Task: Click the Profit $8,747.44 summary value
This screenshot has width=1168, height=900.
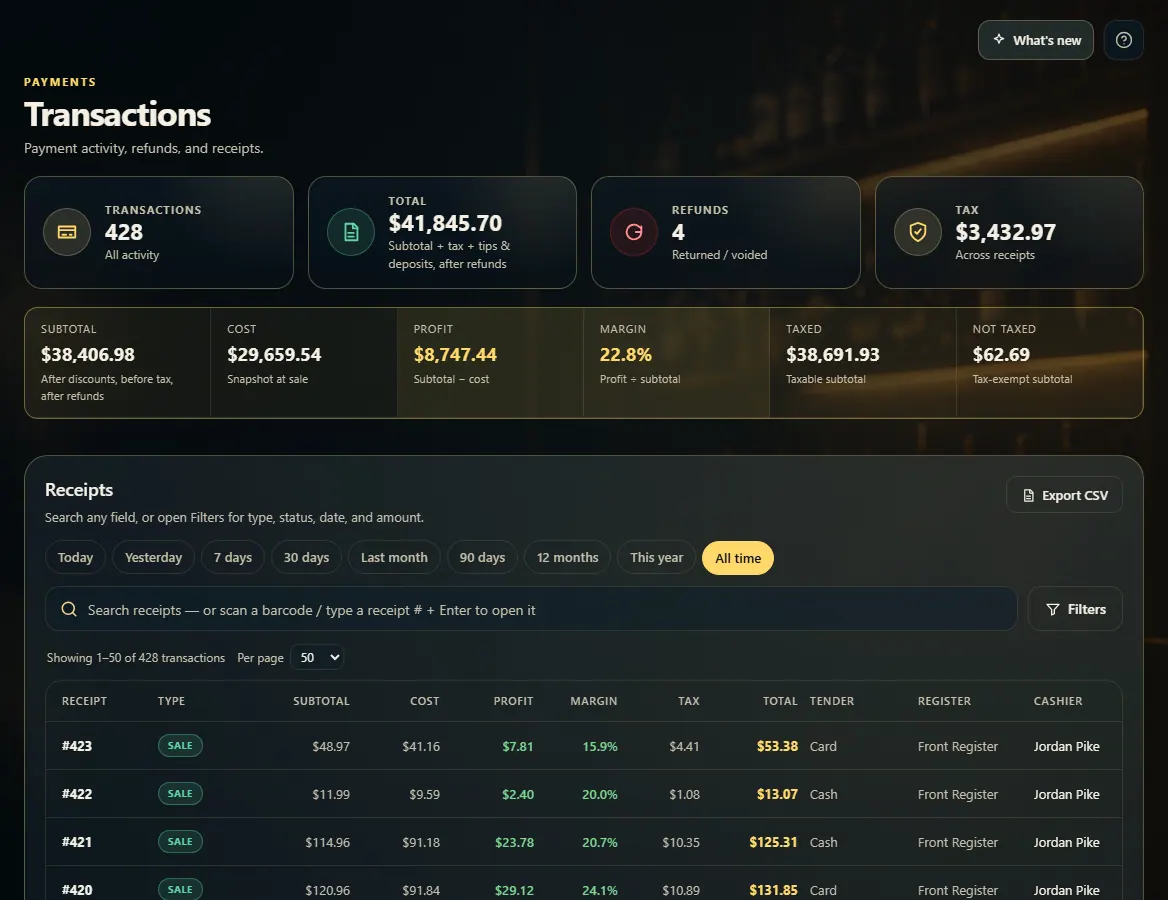Action: (455, 355)
